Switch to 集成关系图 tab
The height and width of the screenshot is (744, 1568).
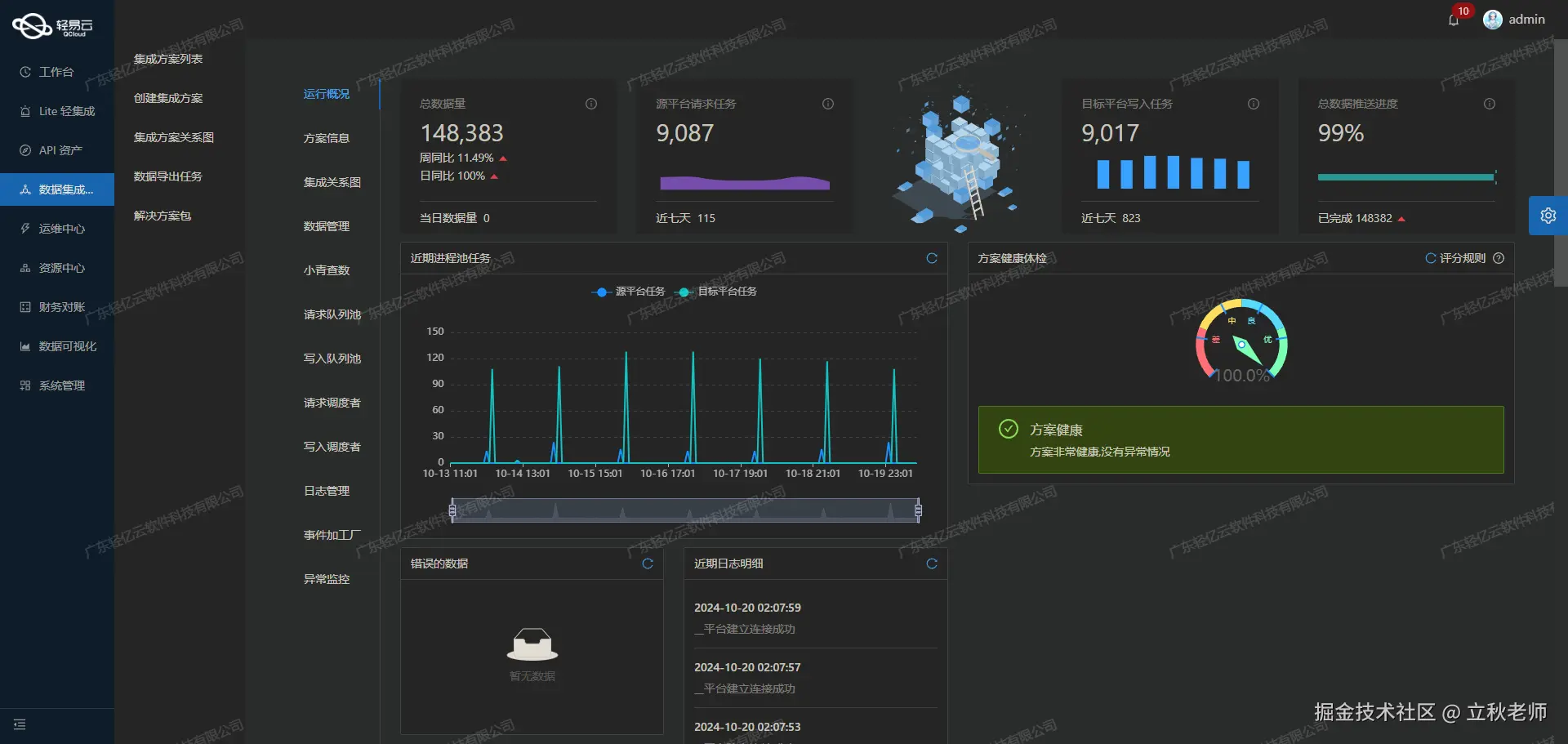(x=332, y=182)
